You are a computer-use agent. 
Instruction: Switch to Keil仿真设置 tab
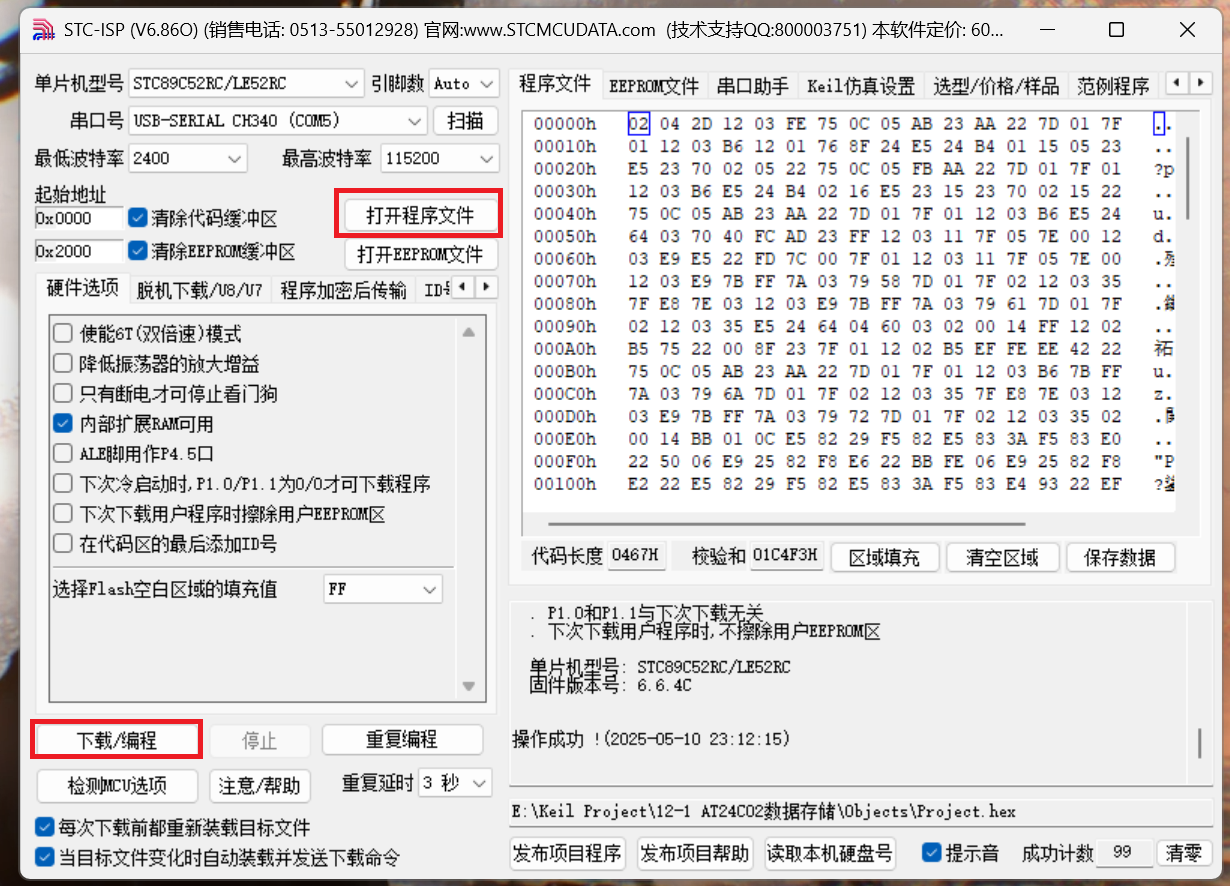[861, 86]
